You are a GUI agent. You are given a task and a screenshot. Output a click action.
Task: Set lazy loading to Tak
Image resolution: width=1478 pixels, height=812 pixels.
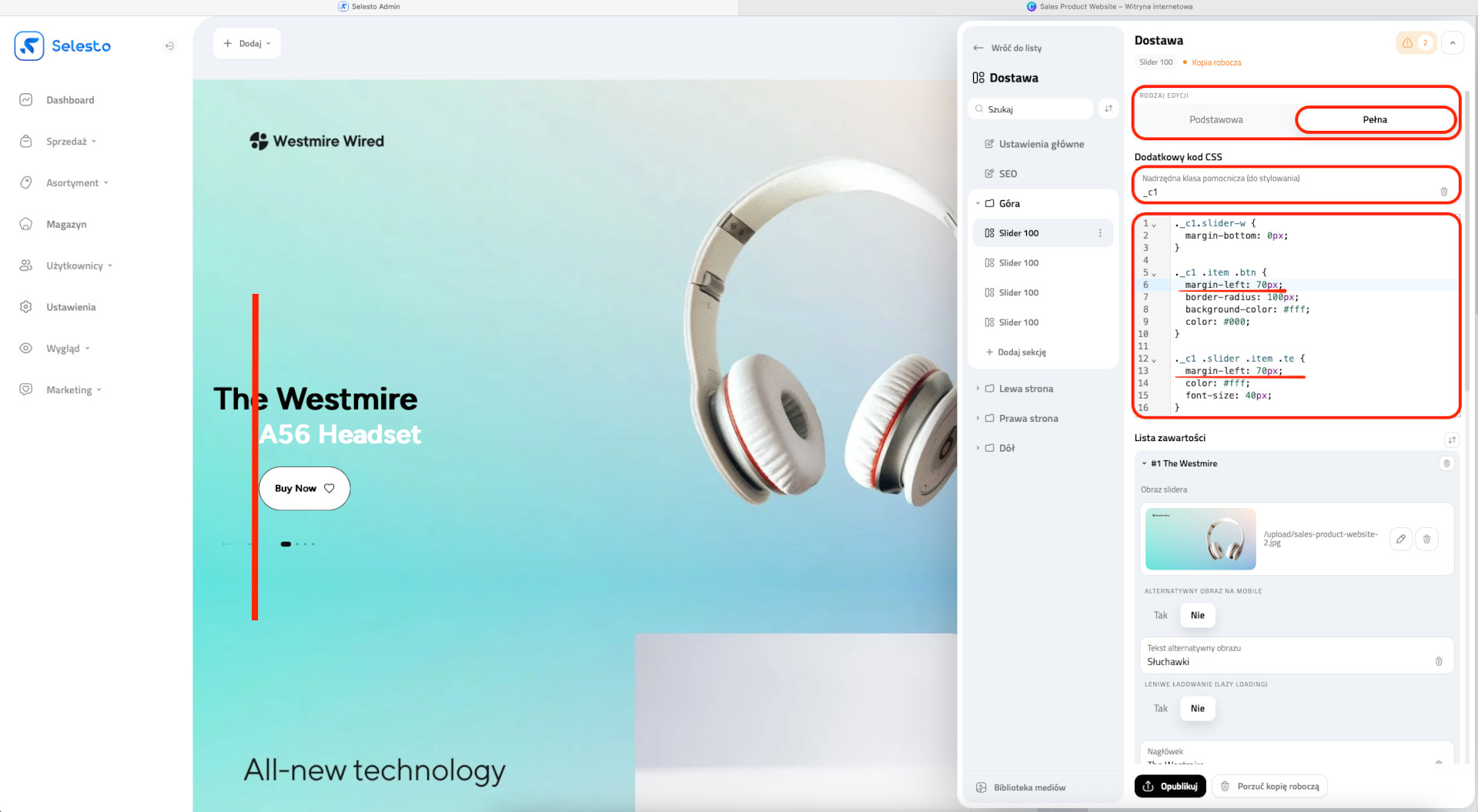click(x=1160, y=709)
